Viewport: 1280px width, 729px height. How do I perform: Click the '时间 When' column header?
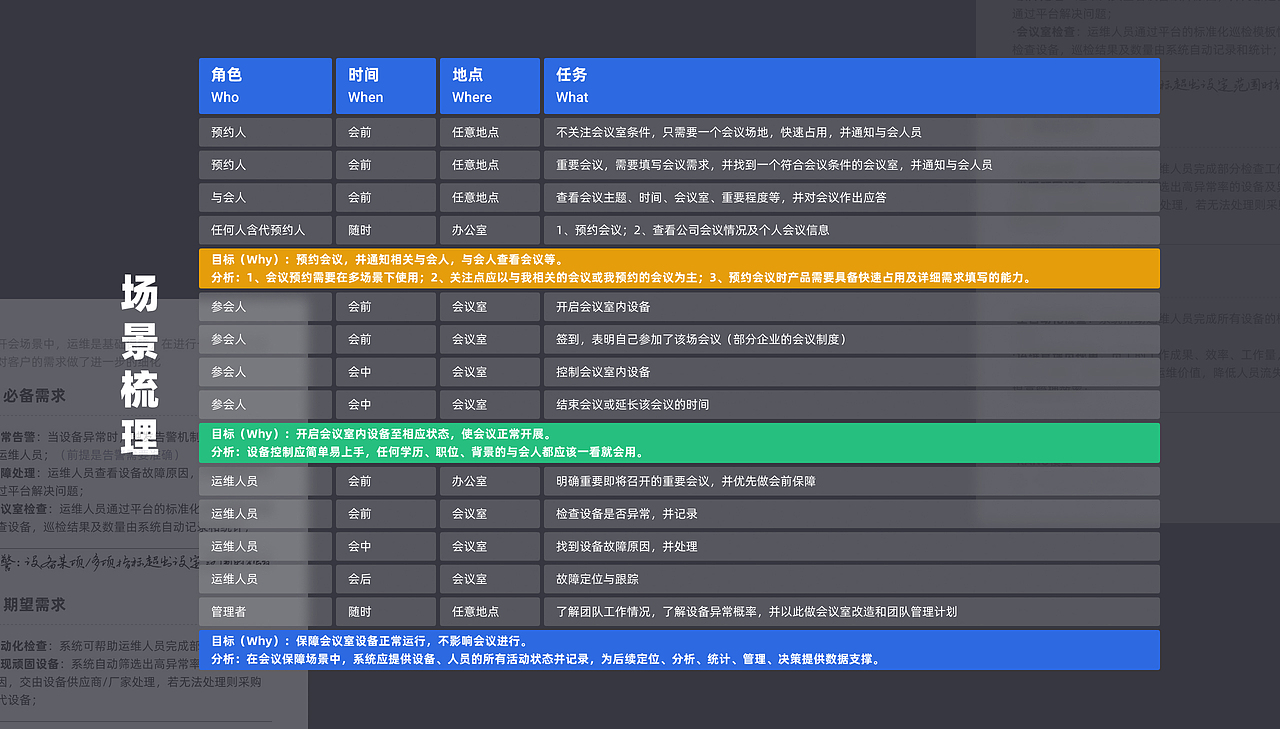(386, 86)
